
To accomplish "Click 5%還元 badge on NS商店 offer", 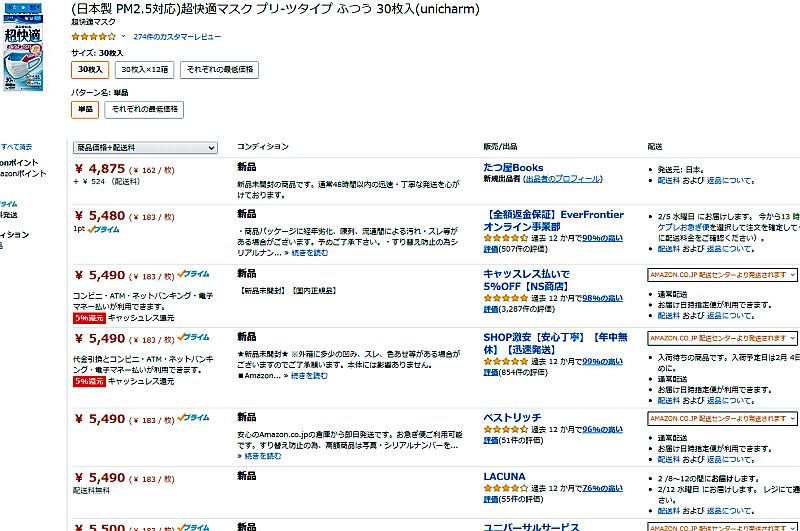I will [89, 318].
